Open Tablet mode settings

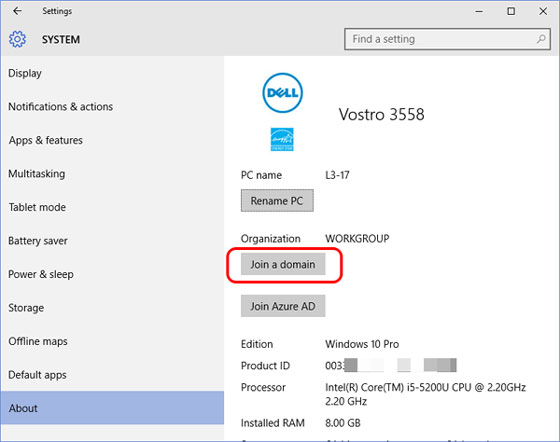[112, 207]
